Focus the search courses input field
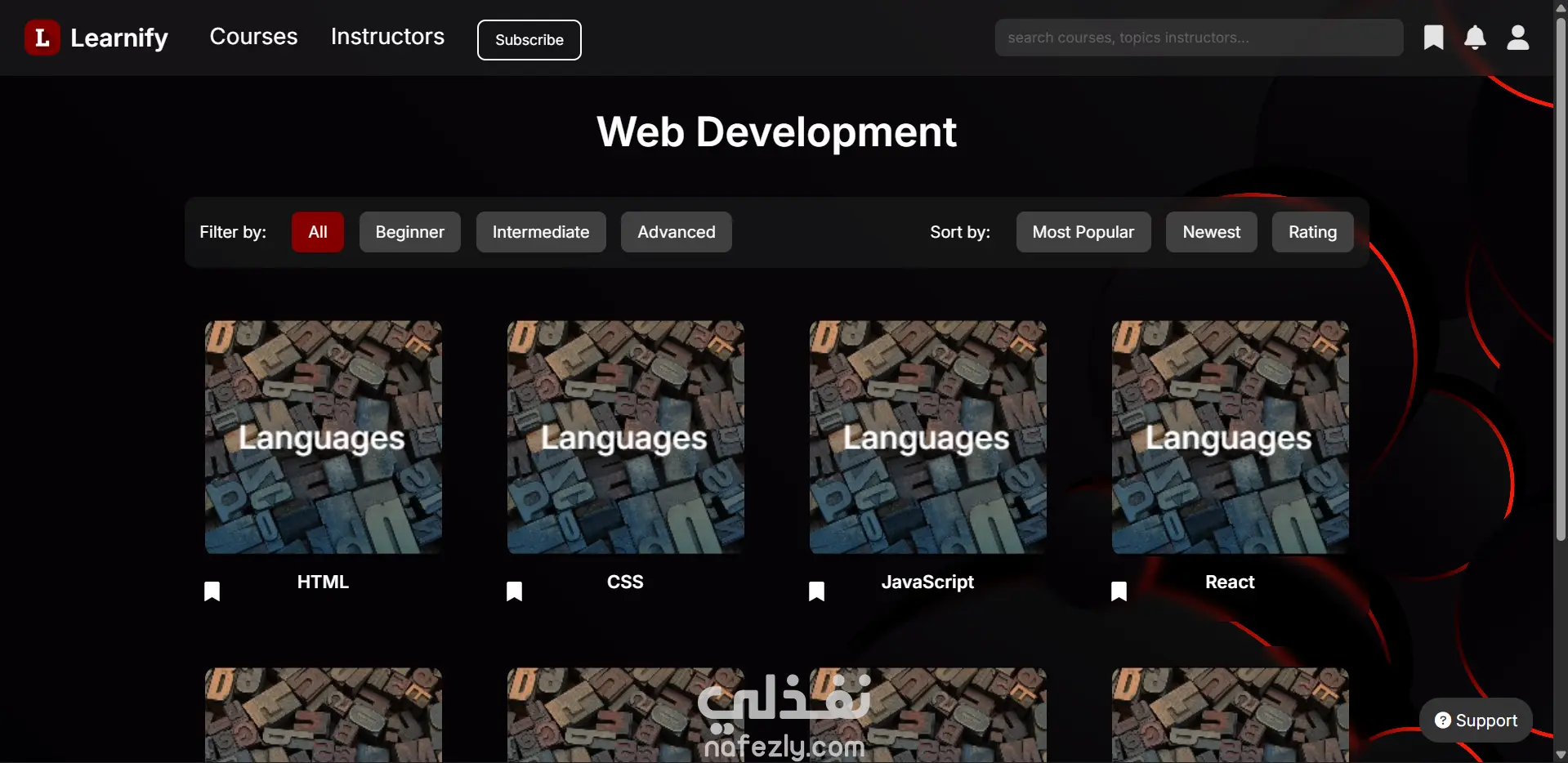The height and width of the screenshot is (763, 1568). pyautogui.click(x=1199, y=38)
